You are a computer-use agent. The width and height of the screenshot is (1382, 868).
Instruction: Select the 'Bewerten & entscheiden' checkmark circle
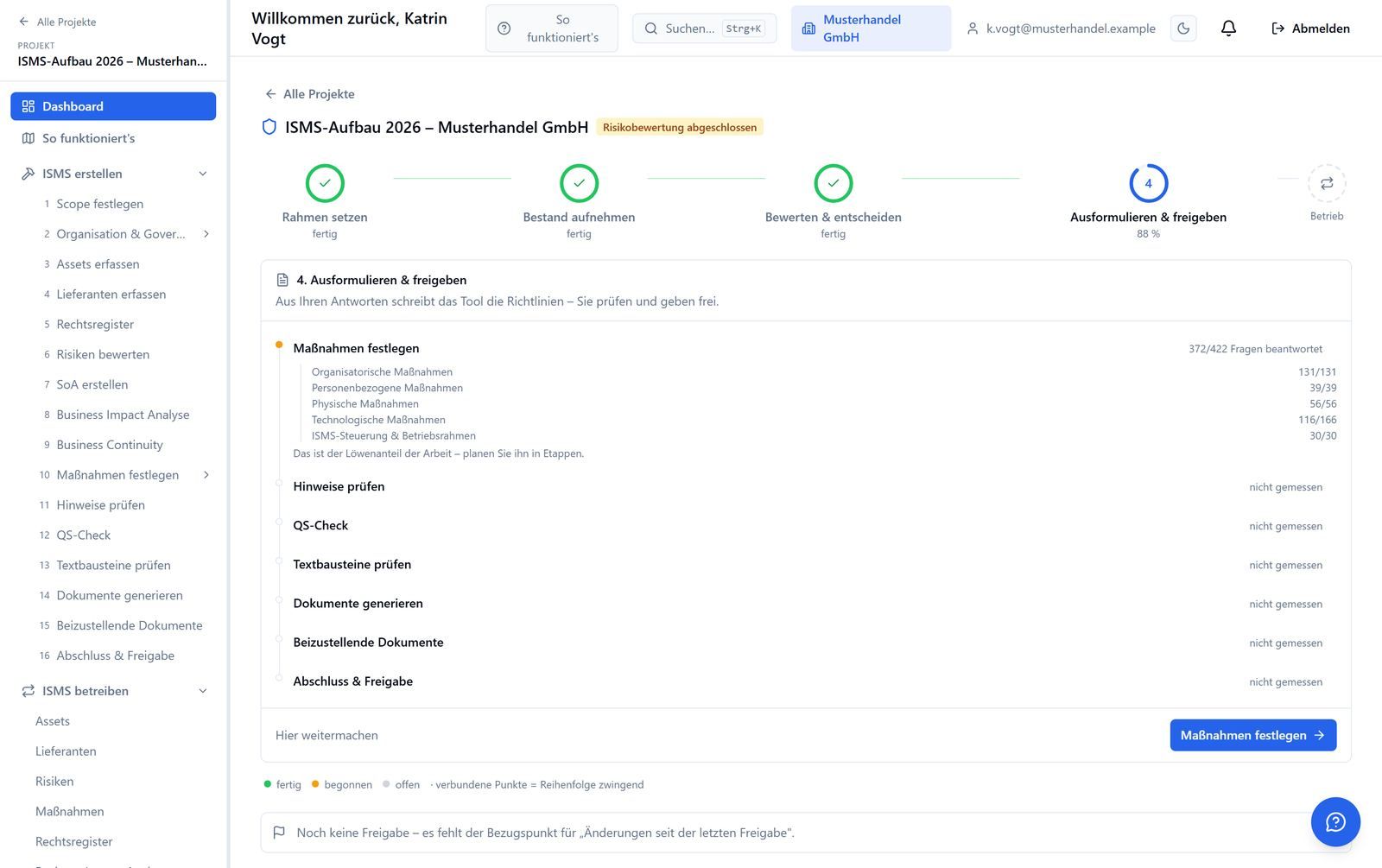(x=834, y=183)
